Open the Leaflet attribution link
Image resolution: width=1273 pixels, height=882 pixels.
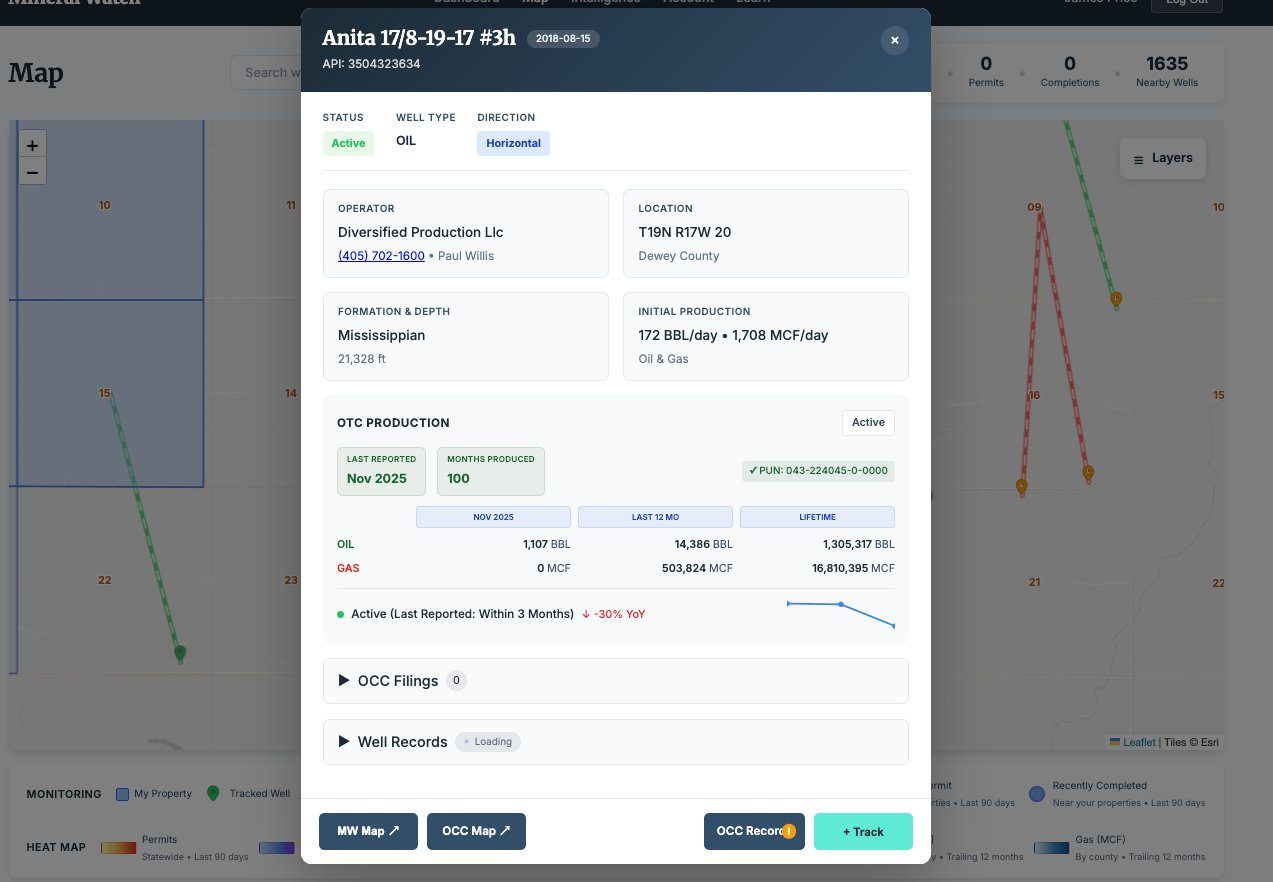1138,742
